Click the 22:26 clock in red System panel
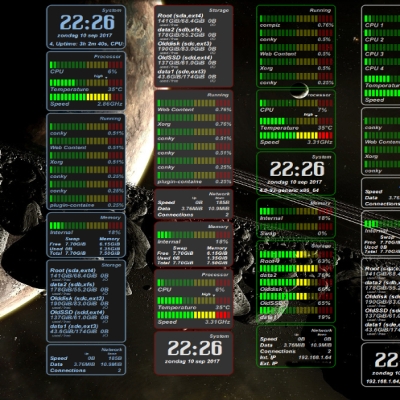400x400 pixels. click(195, 348)
